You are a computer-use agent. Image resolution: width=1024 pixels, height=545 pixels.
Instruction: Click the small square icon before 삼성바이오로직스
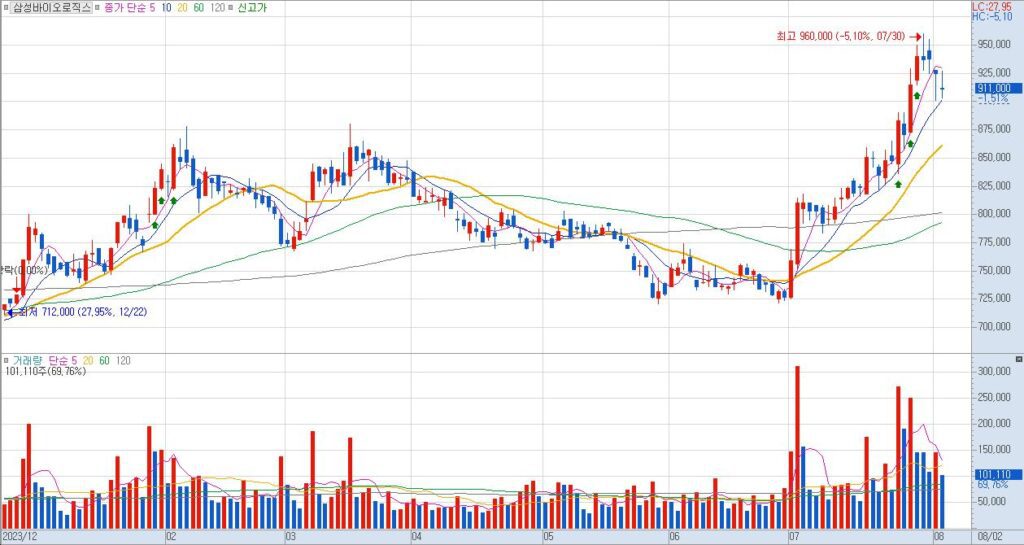tap(6, 8)
